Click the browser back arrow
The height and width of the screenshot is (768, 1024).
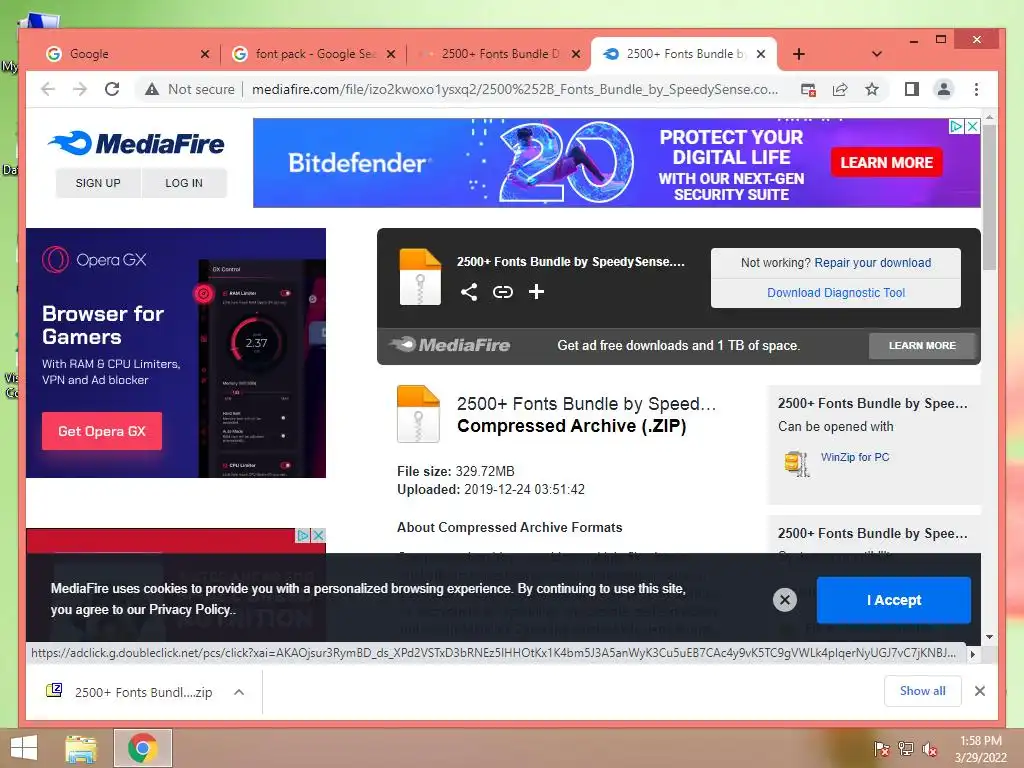click(48, 89)
